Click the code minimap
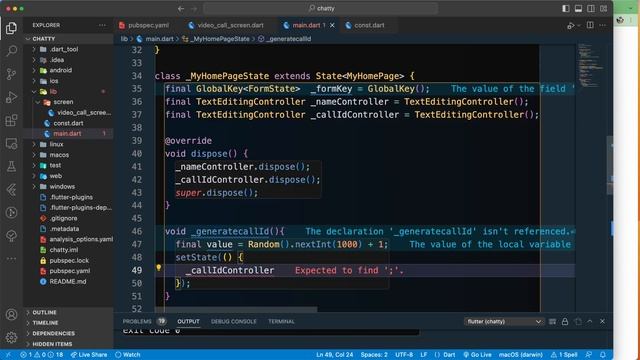The height and width of the screenshot is (360, 640). pyautogui.click(x=591, y=65)
